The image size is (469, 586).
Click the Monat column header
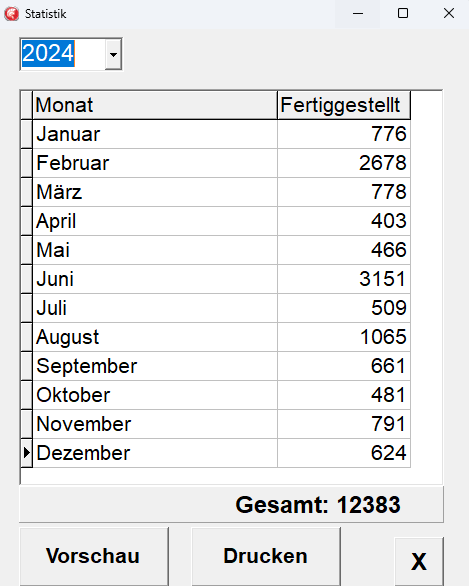pyautogui.click(x=155, y=105)
